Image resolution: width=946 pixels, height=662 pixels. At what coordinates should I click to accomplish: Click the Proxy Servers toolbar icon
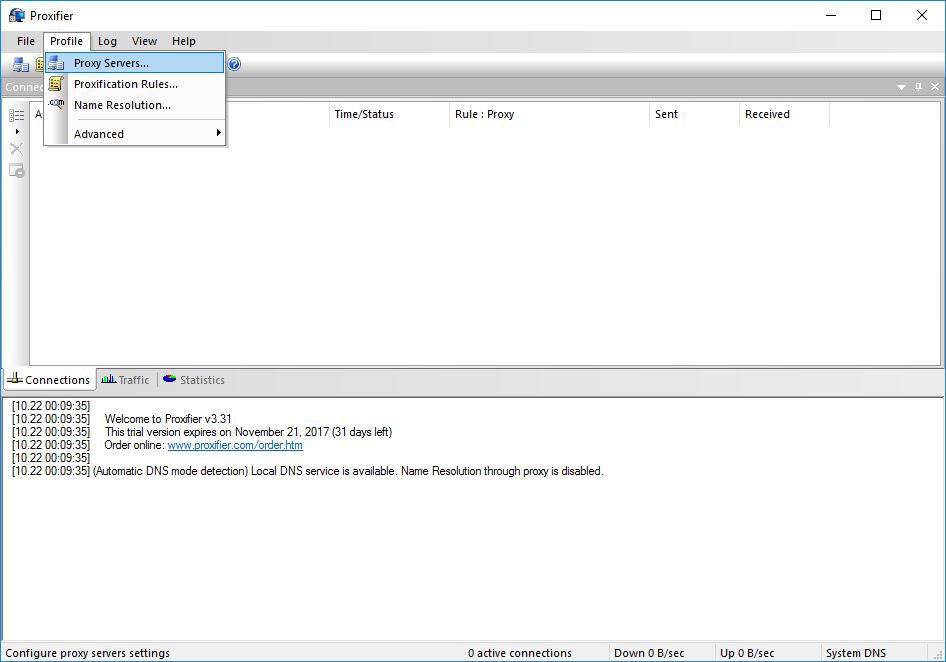(21, 64)
